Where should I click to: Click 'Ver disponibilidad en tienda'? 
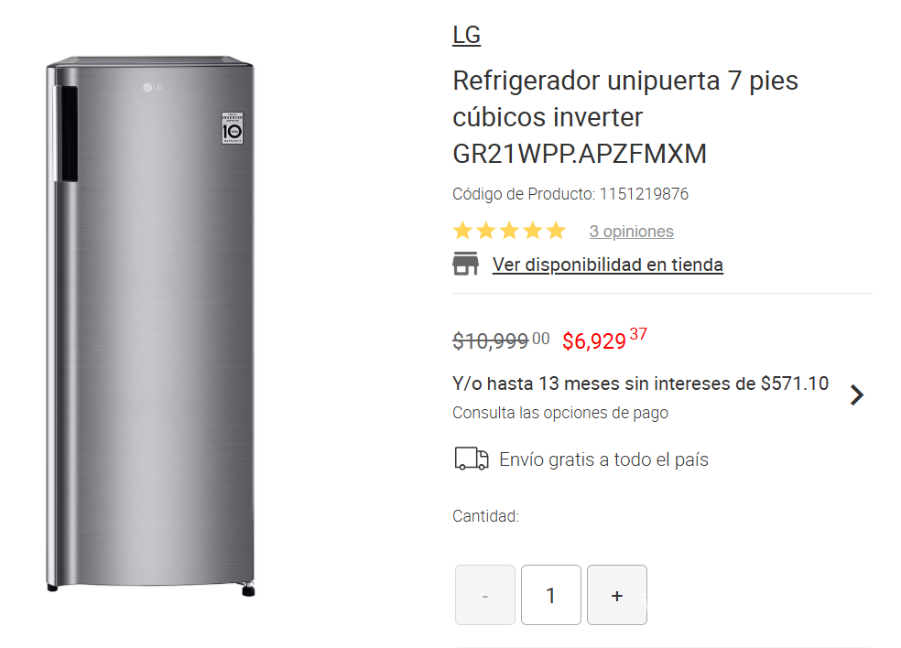click(x=607, y=264)
